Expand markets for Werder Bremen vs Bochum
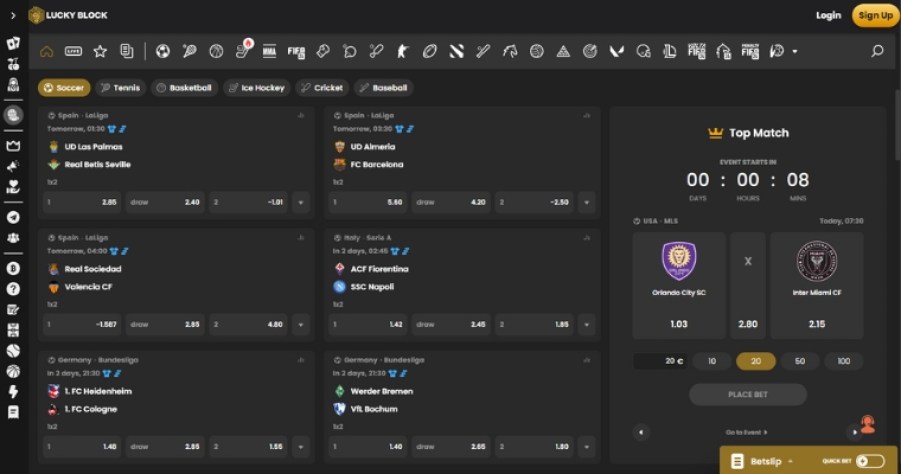 coord(587,446)
